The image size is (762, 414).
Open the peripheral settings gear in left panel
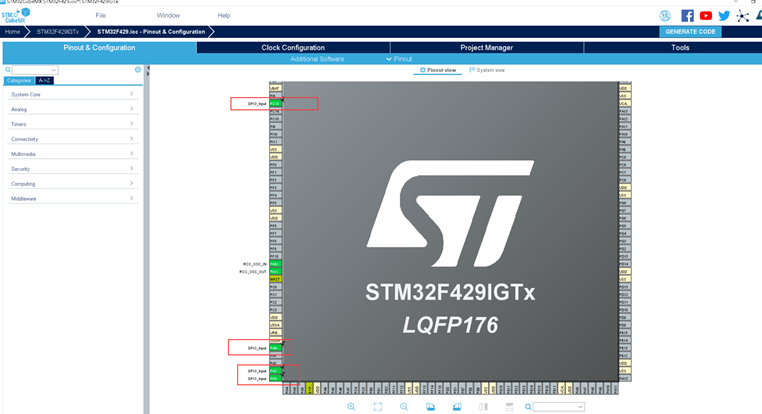click(138, 69)
